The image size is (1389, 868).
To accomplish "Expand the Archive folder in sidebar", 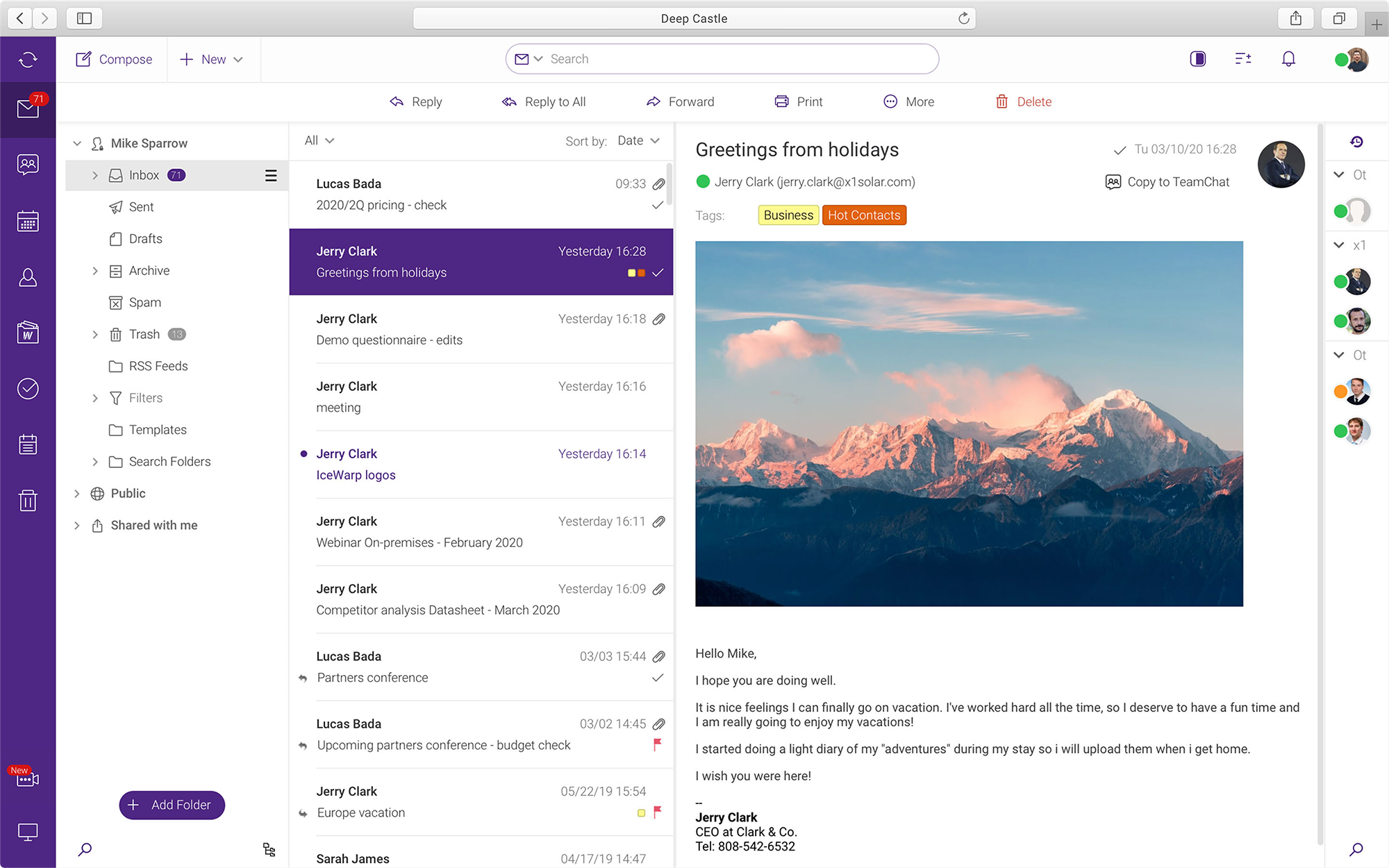I will (x=94, y=270).
